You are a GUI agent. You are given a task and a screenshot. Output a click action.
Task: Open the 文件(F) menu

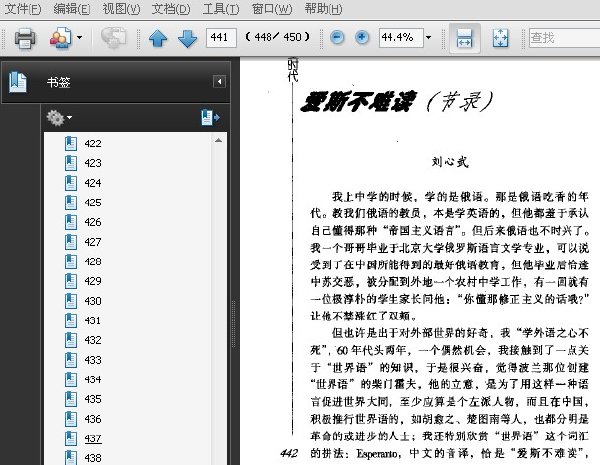tap(23, 8)
